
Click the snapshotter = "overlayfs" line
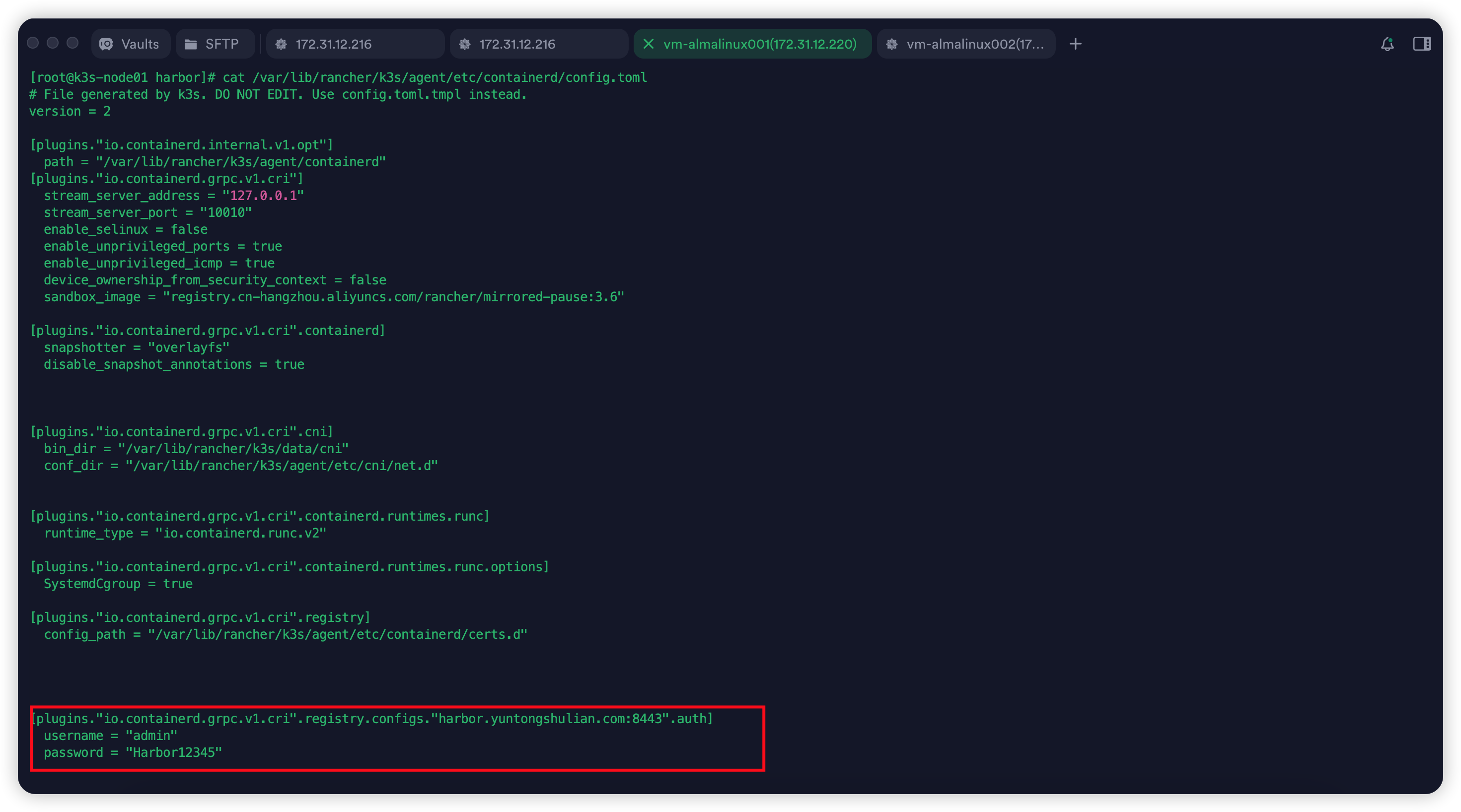click(137, 347)
